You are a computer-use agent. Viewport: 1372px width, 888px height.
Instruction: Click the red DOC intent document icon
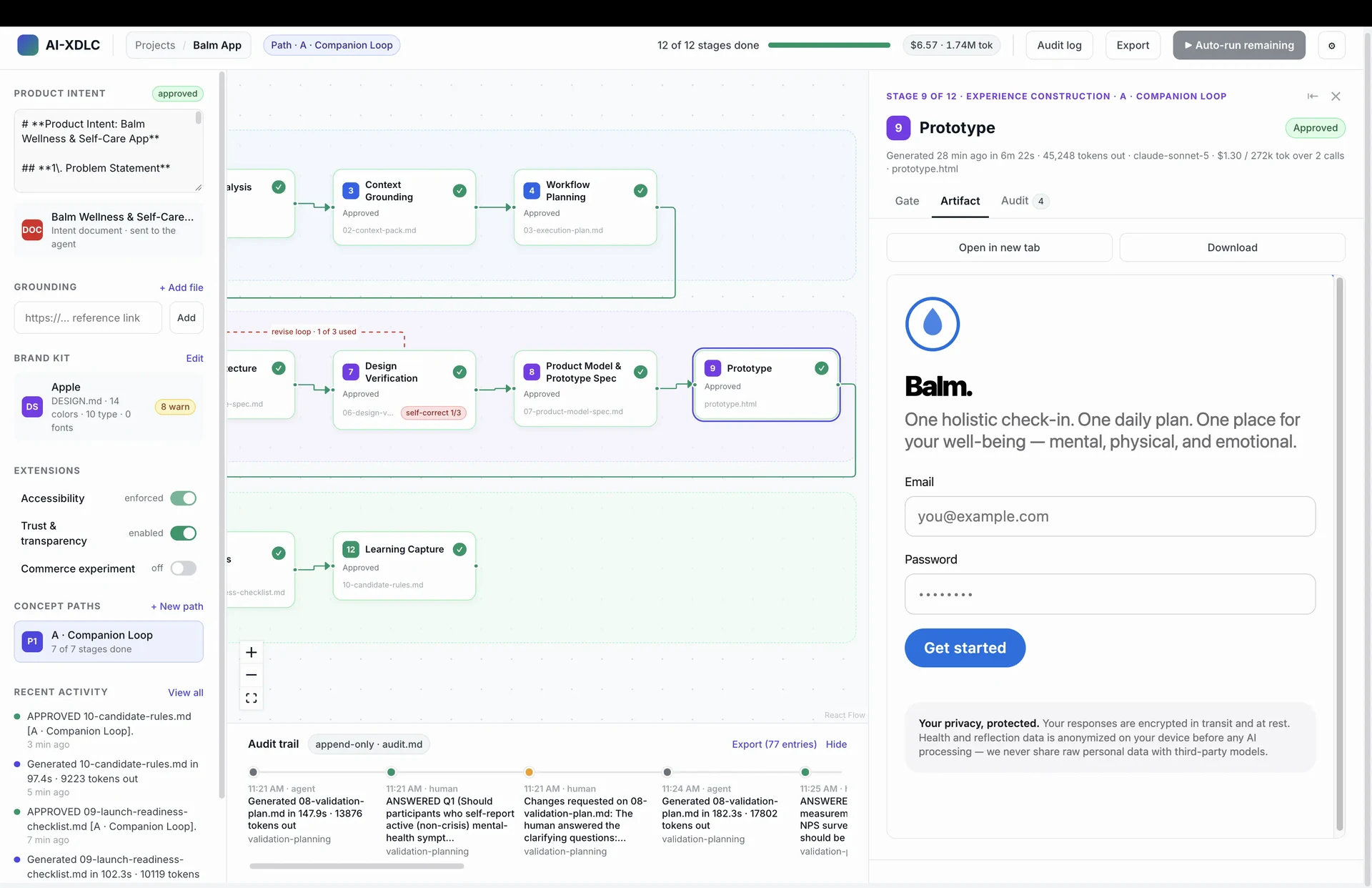click(31, 230)
